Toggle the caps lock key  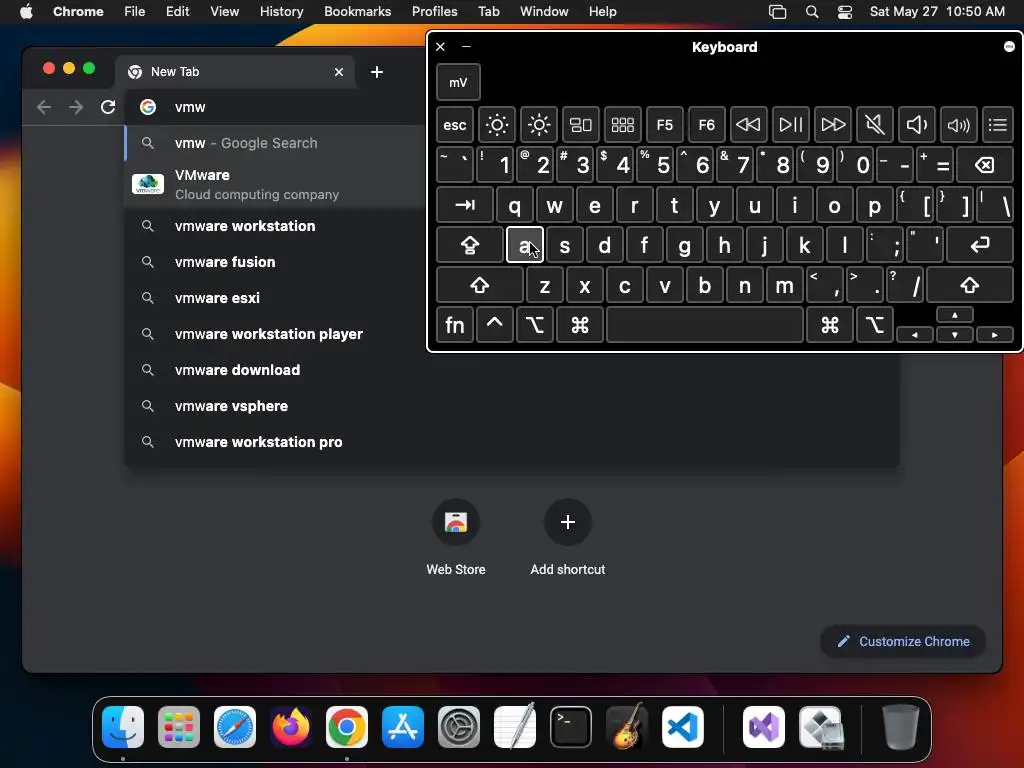click(x=470, y=245)
